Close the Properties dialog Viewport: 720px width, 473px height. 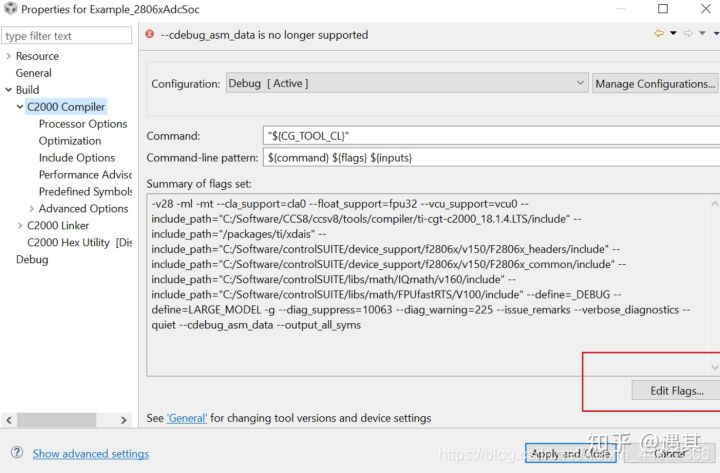coord(706,9)
